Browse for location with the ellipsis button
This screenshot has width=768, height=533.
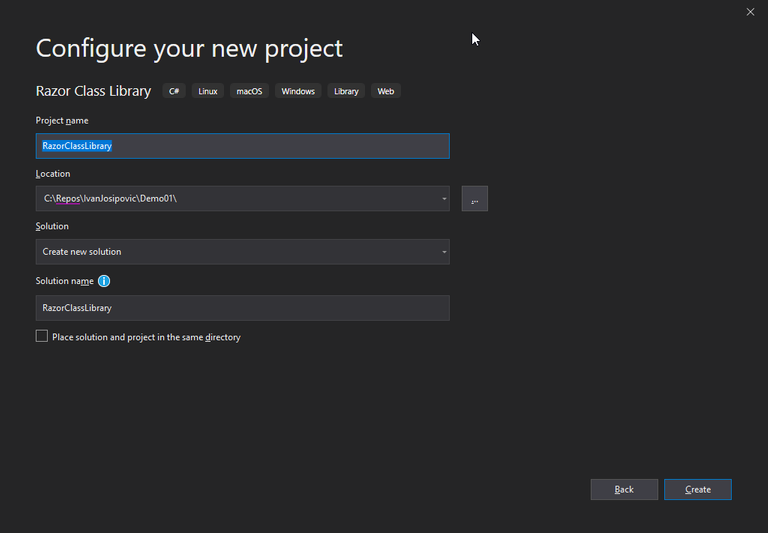pyautogui.click(x=475, y=198)
